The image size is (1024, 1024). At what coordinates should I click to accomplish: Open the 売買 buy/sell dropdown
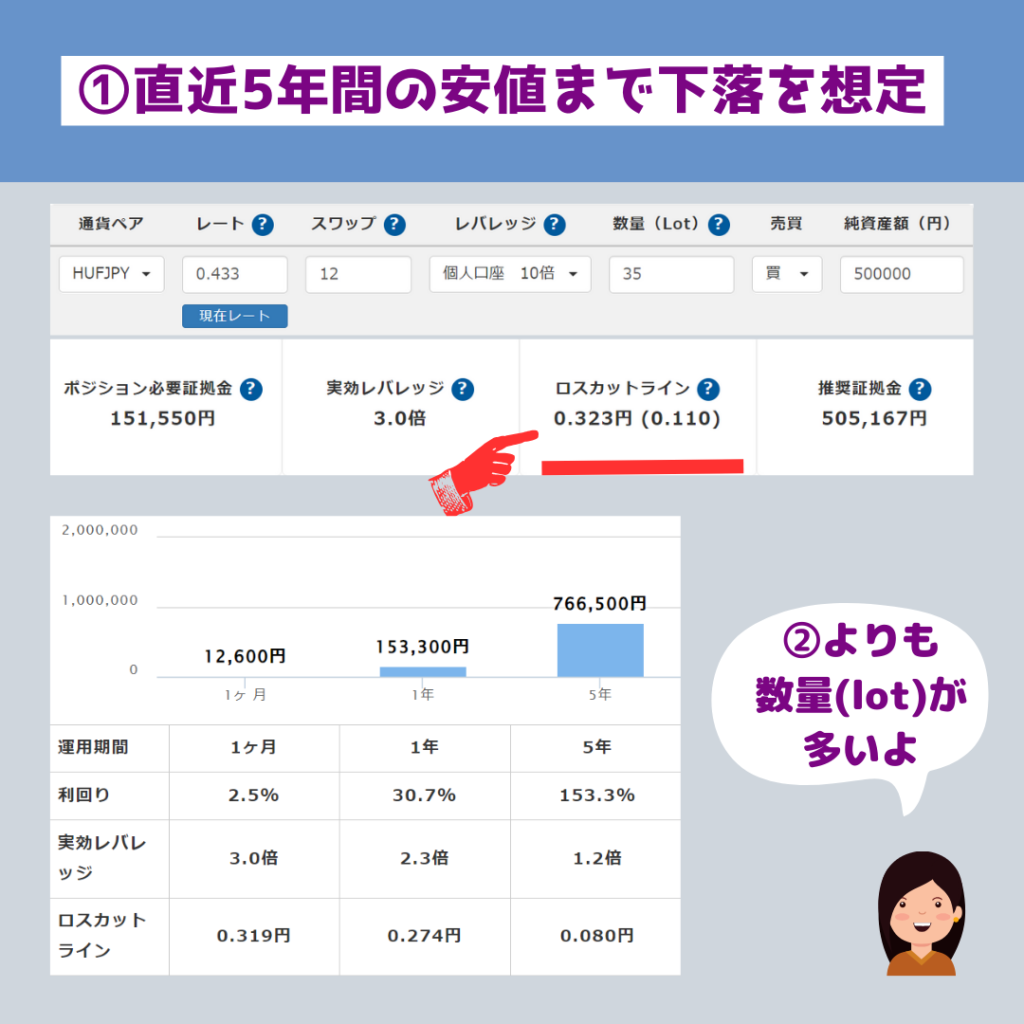[786, 274]
